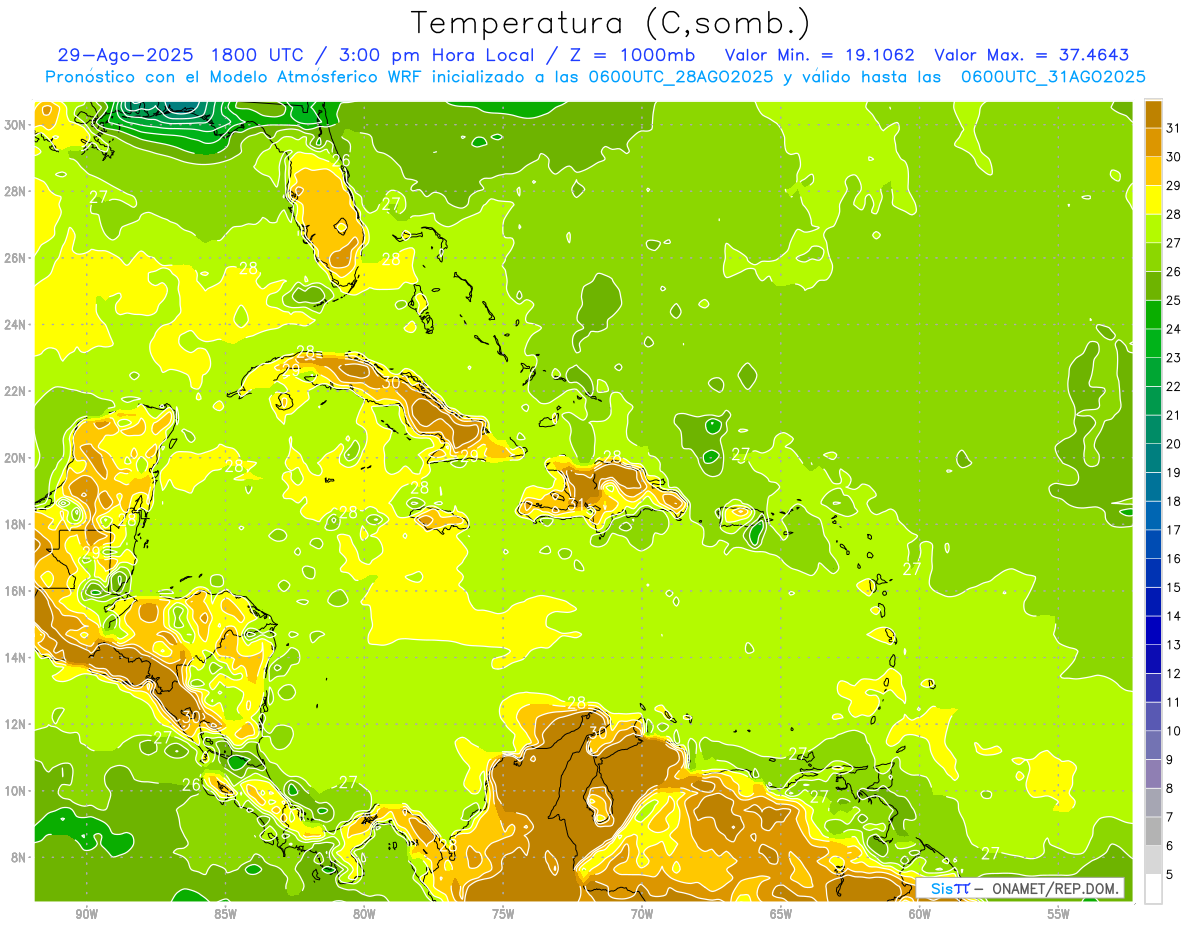Click the "80W" longitude axis label

pyautogui.click(x=364, y=914)
